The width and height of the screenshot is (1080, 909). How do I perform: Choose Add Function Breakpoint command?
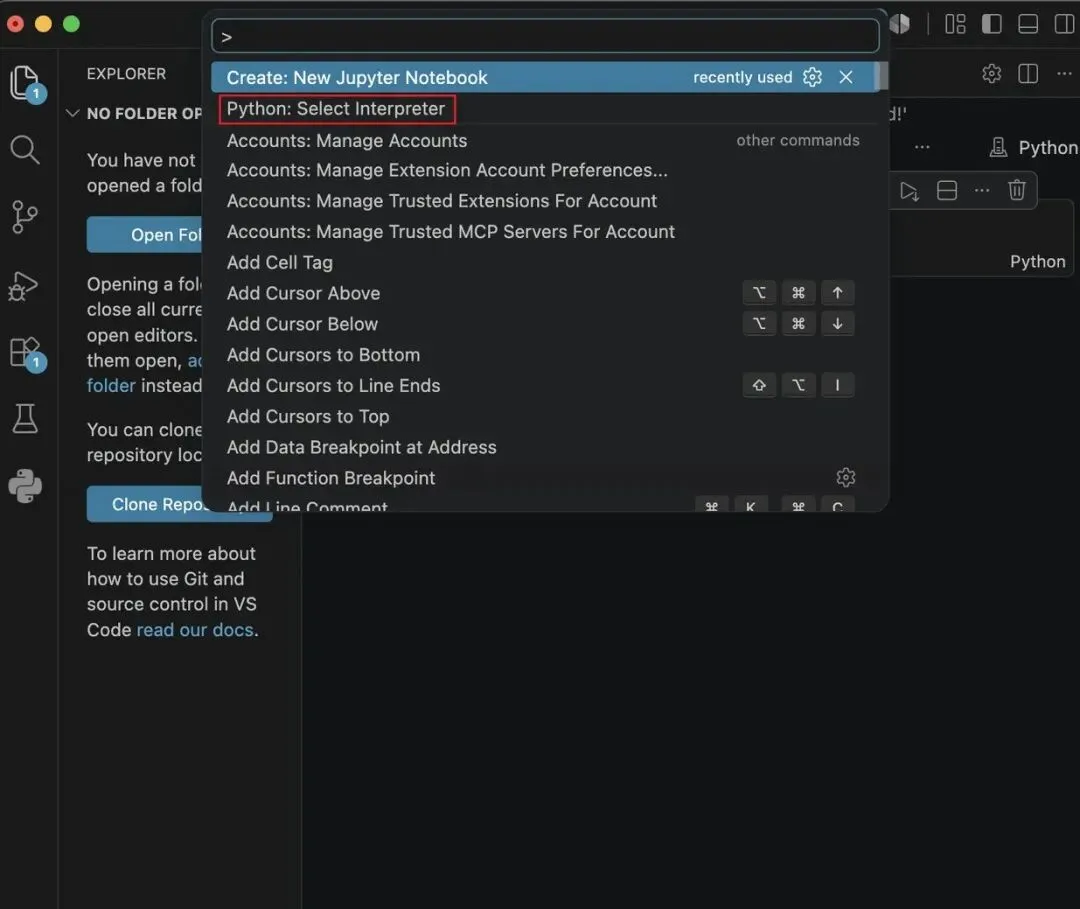[x=545, y=478]
